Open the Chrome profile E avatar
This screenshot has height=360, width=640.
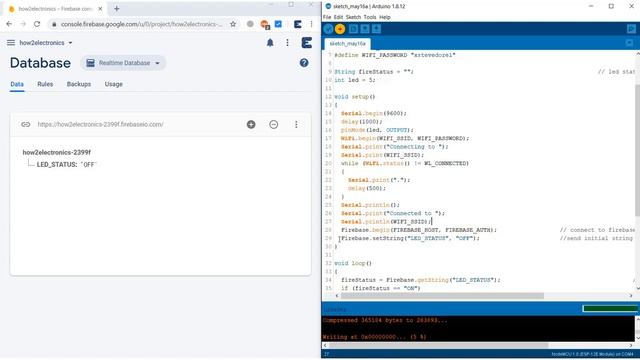(x=298, y=24)
